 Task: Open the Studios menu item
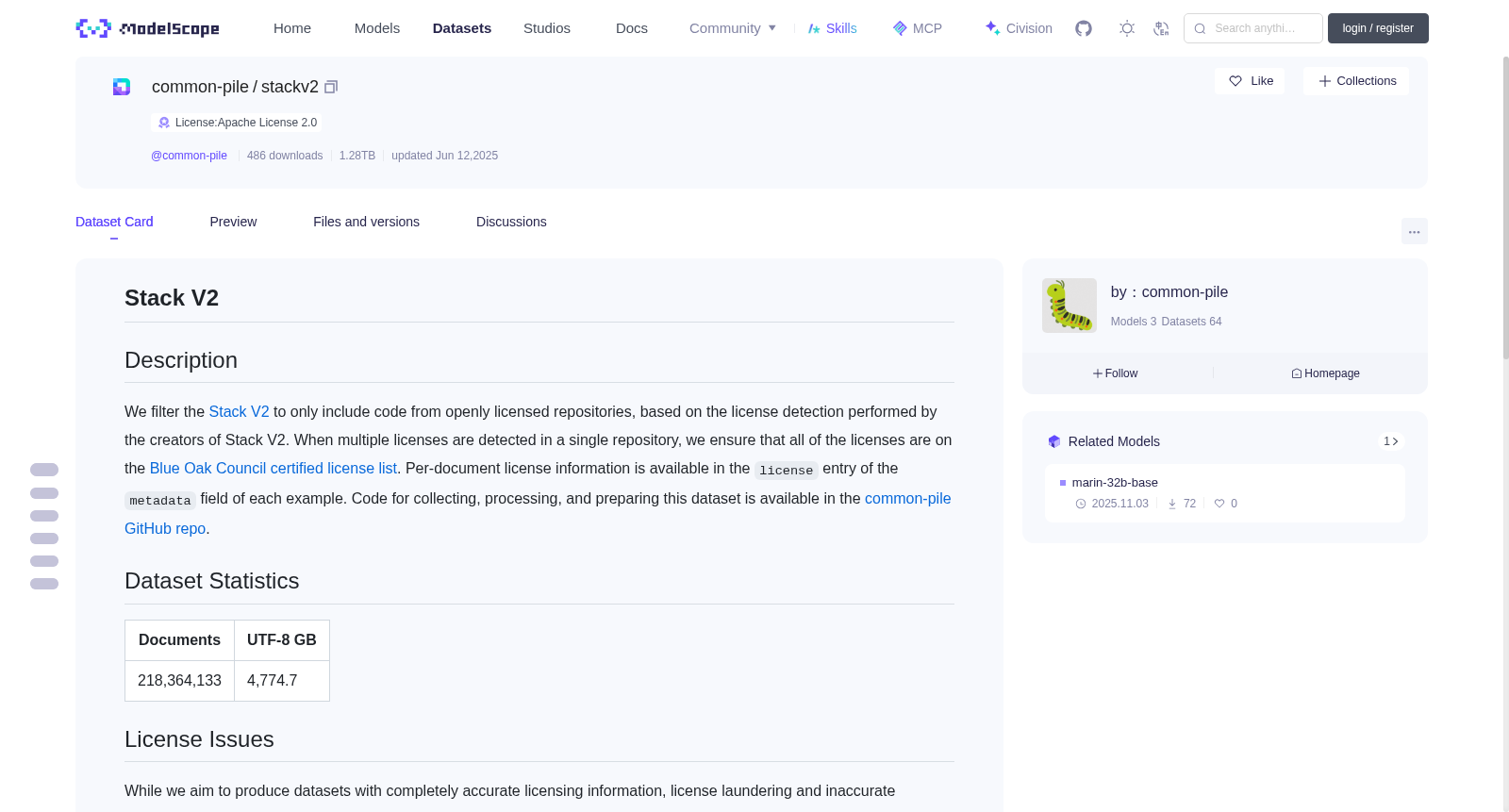click(547, 28)
